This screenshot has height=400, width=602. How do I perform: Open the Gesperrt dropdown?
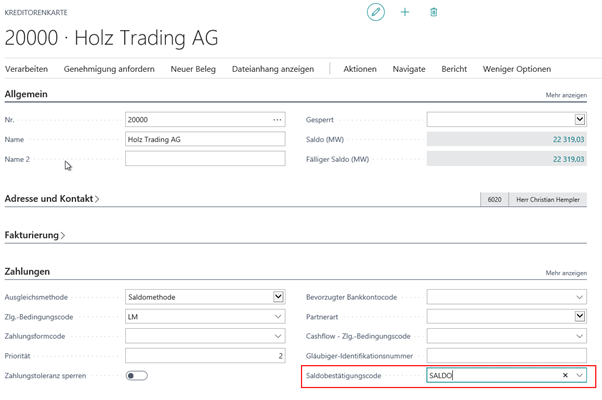pos(579,120)
